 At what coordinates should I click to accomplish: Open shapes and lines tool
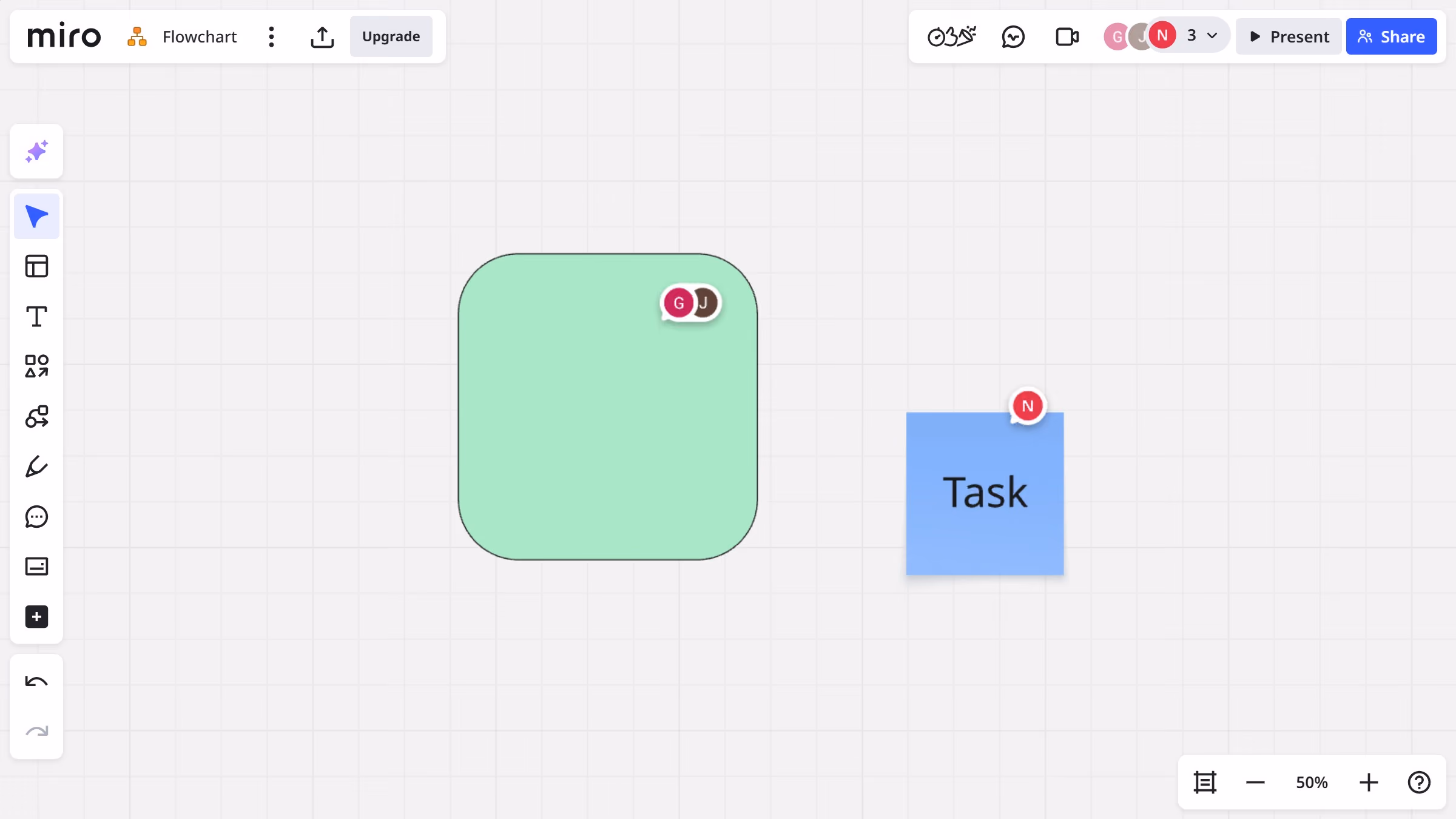click(36, 366)
